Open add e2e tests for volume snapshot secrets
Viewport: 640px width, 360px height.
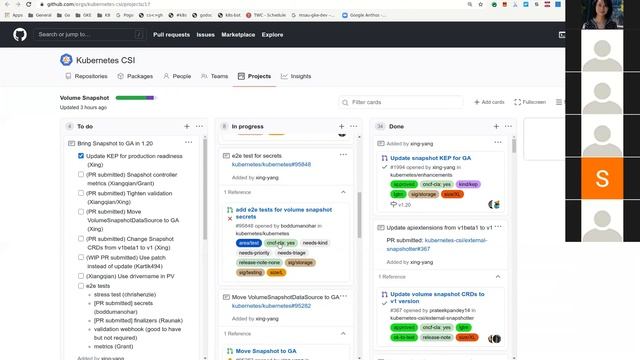click(x=284, y=213)
